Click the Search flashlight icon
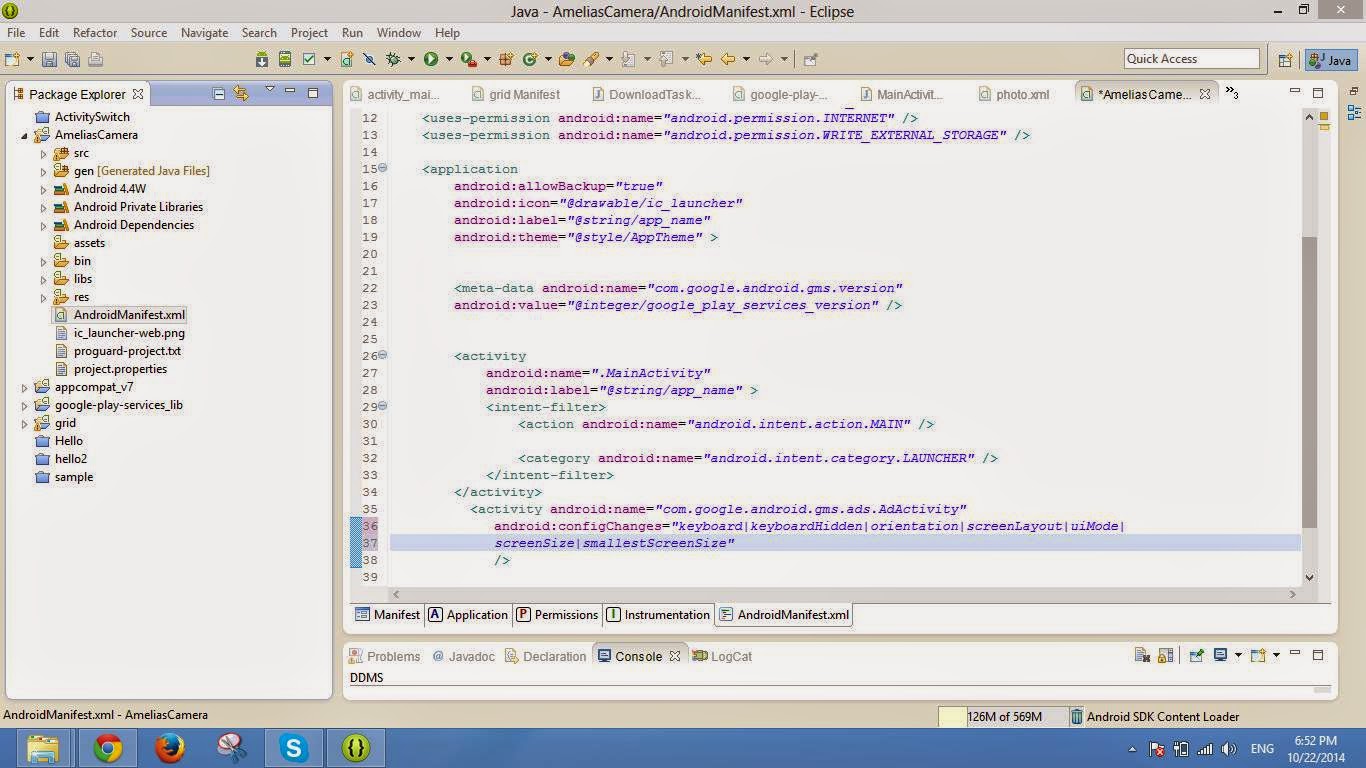The image size is (1366, 768). coord(591,59)
